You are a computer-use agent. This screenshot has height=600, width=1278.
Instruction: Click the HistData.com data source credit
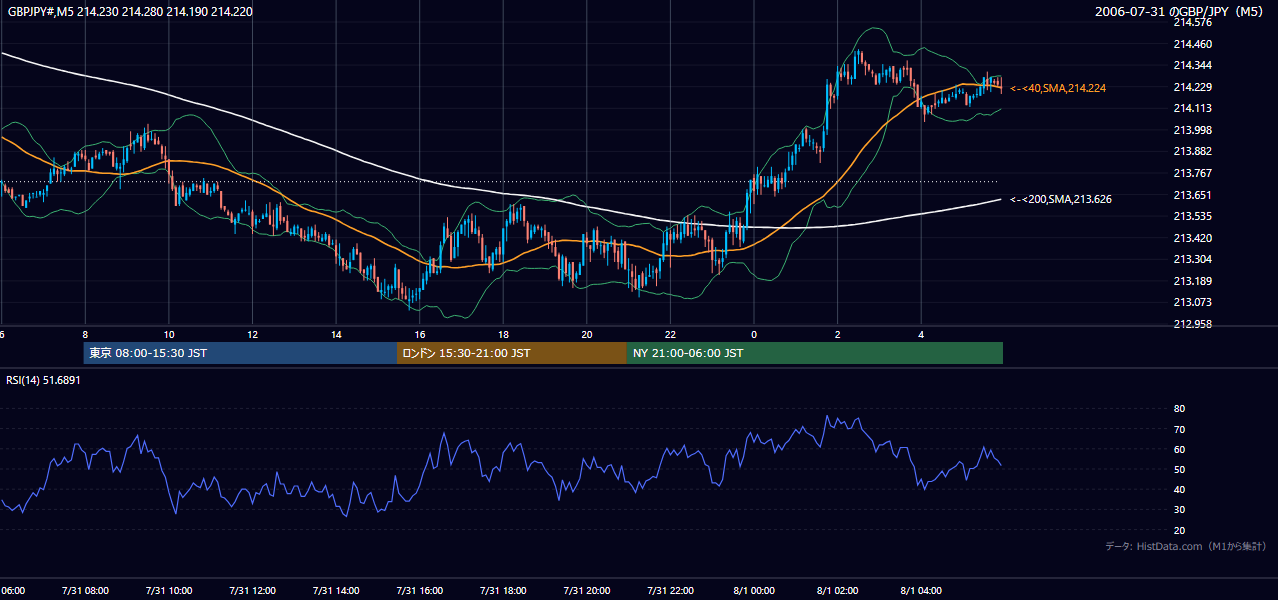tap(1186, 546)
